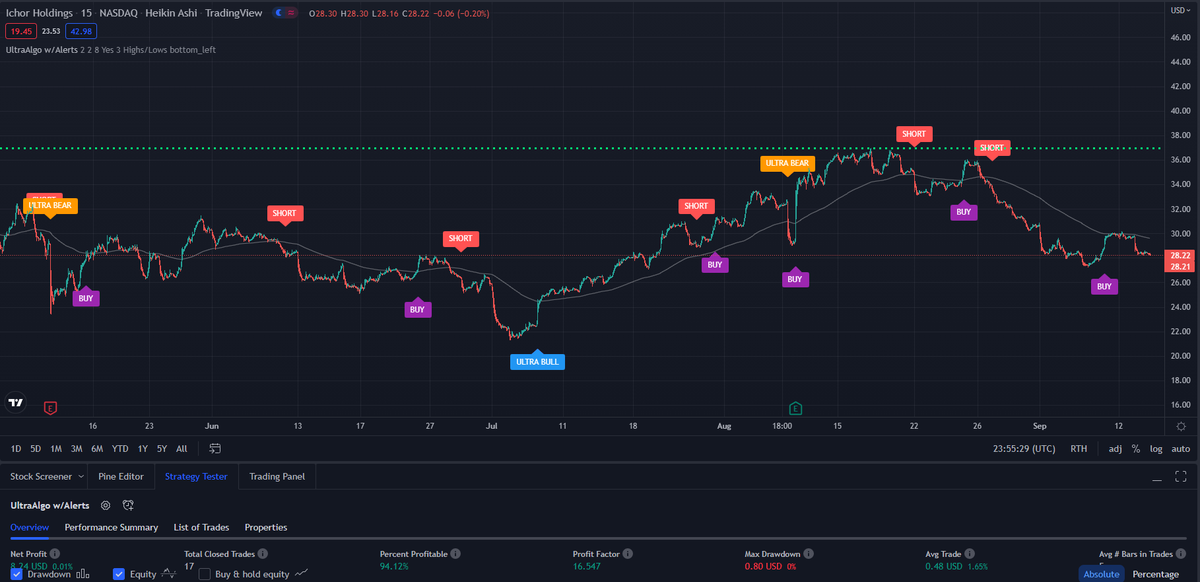Open the RTH session selector
This screenshot has width=1200, height=582.
click(1079, 449)
